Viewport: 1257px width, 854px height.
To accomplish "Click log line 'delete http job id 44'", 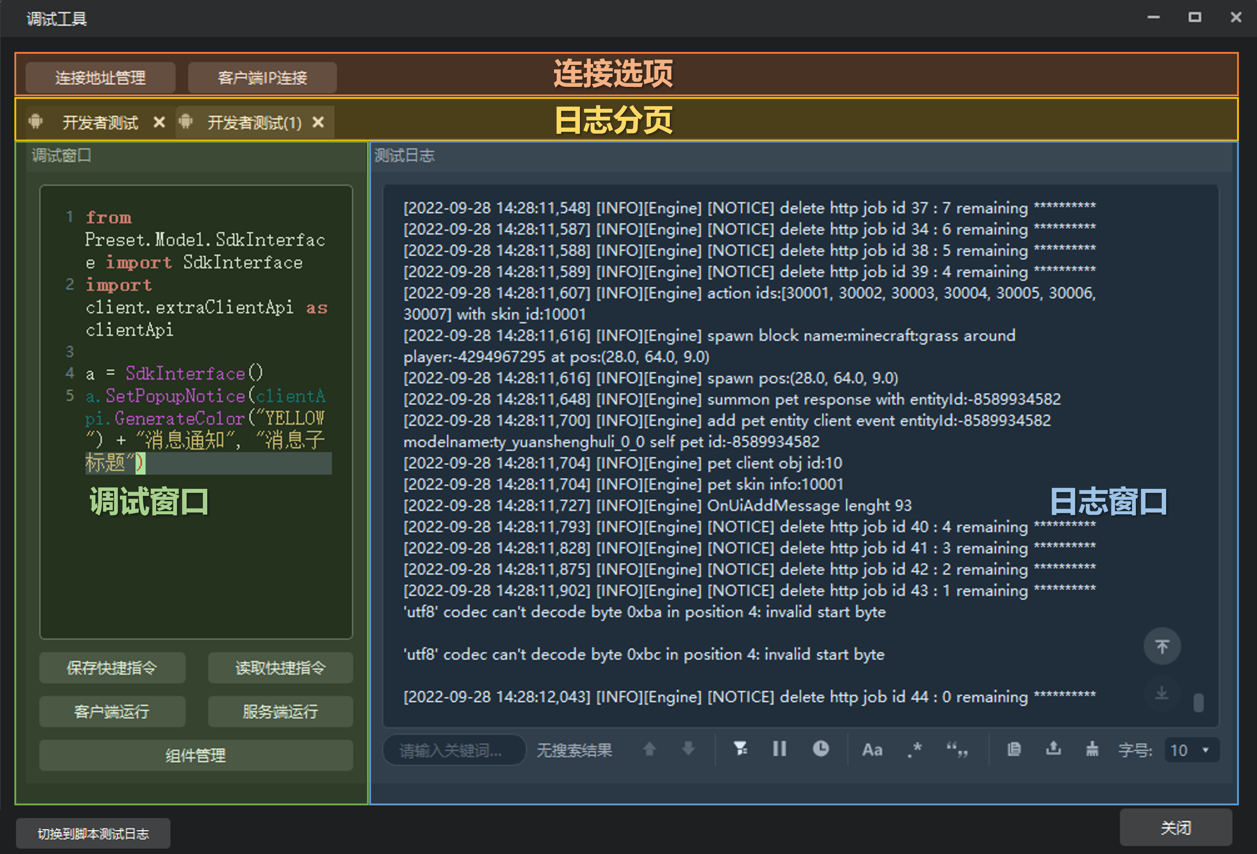I will [749, 696].
